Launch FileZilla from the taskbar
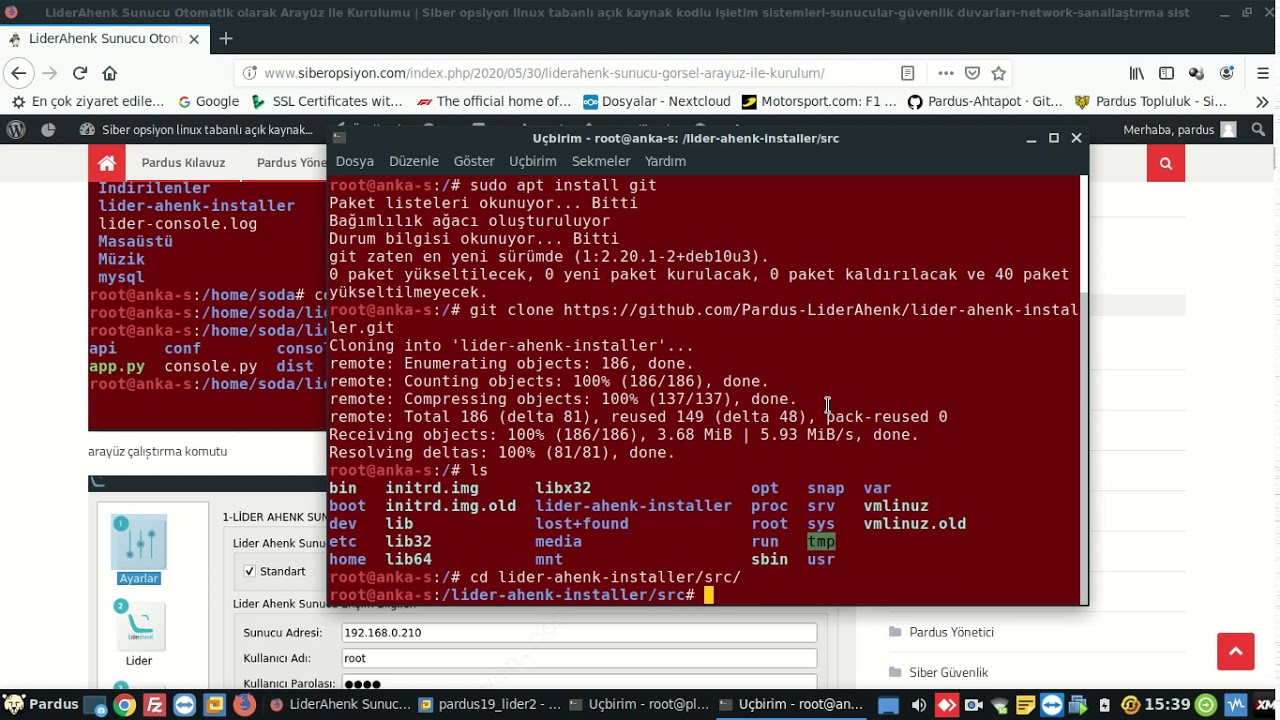1280x720 pixels. click(x=154, y=705)
